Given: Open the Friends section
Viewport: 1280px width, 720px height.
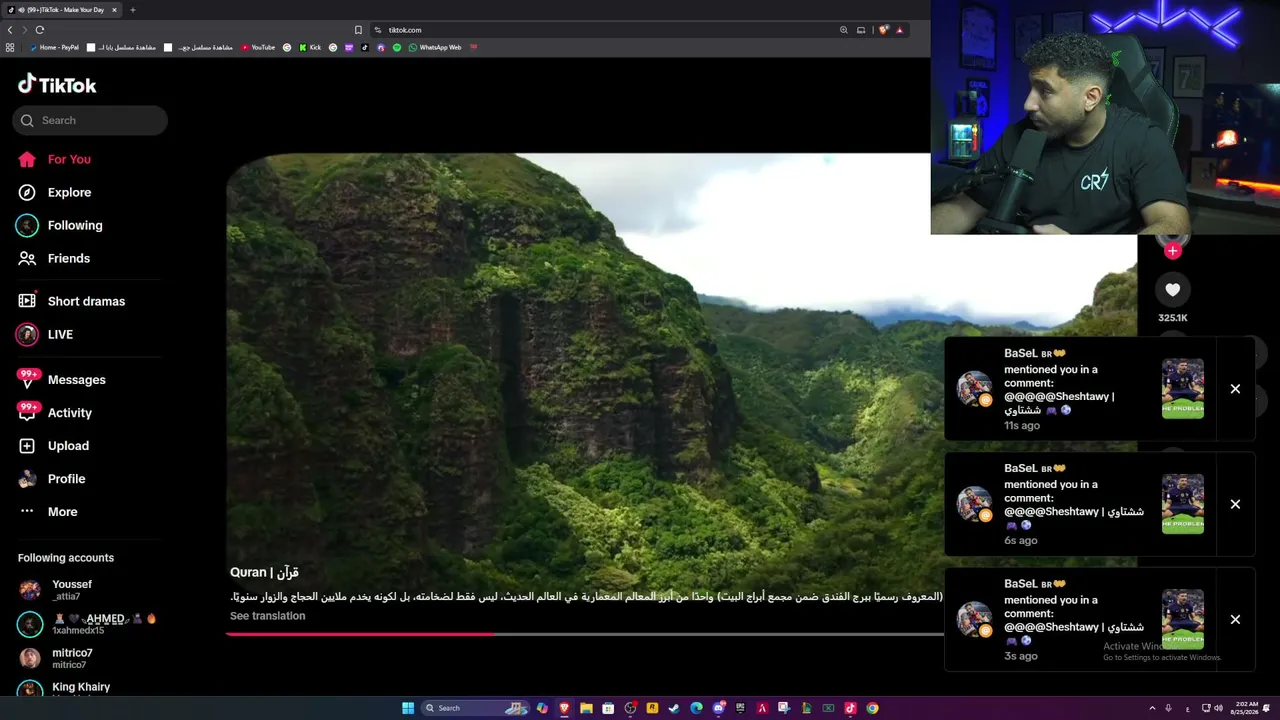Looking at the screenshot, I should 54,258.
